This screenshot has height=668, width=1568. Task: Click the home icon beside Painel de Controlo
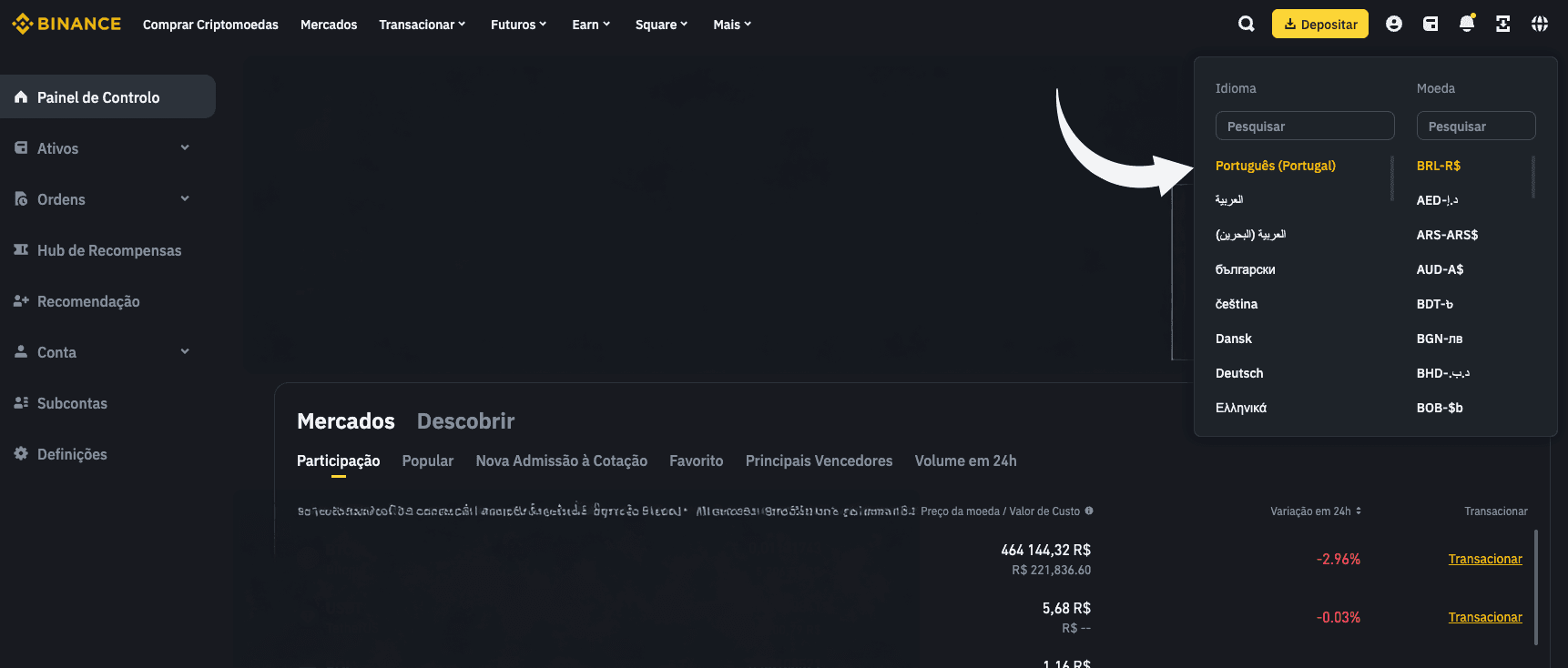[21, 96]
